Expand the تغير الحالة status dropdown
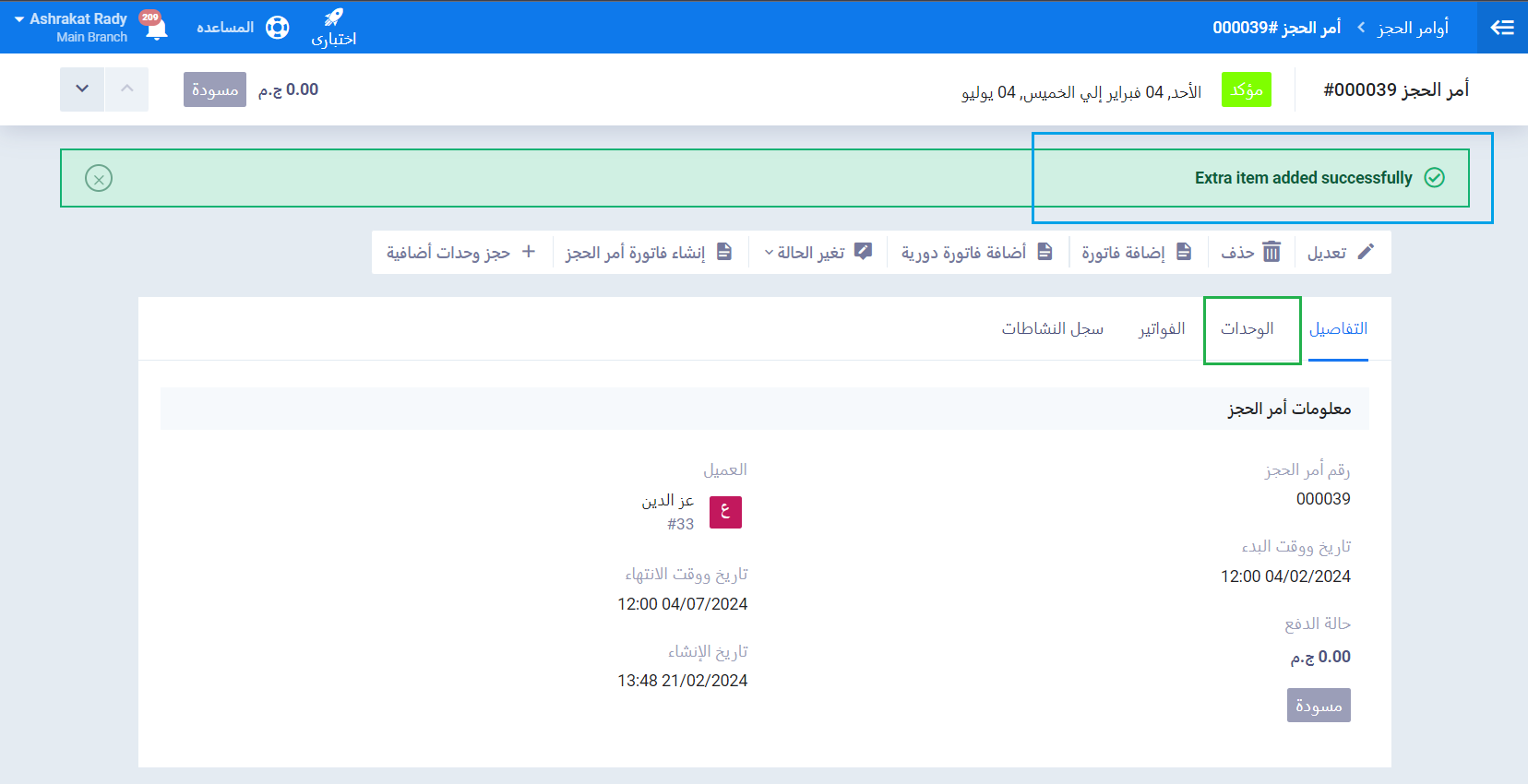 818,253
